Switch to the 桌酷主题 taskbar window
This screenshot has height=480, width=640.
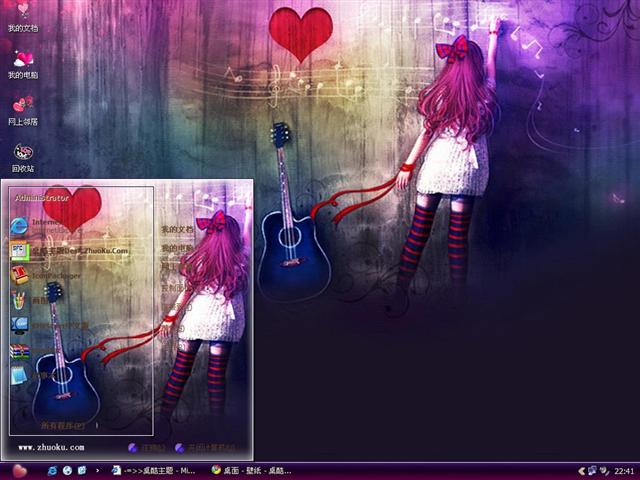coord(154,471)
